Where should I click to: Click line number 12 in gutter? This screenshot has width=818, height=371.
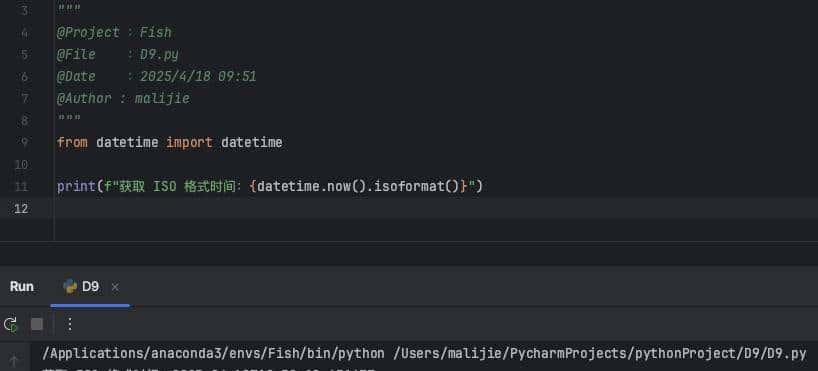click(20, 209)
